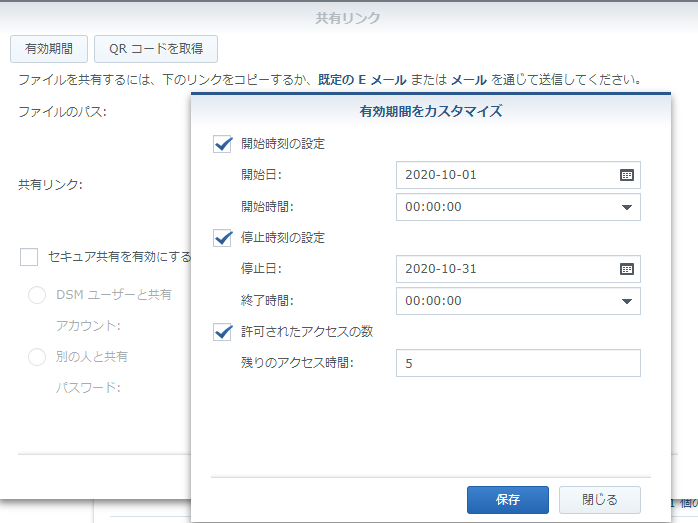Open the stop date calendar picker icon

point(627,269)
